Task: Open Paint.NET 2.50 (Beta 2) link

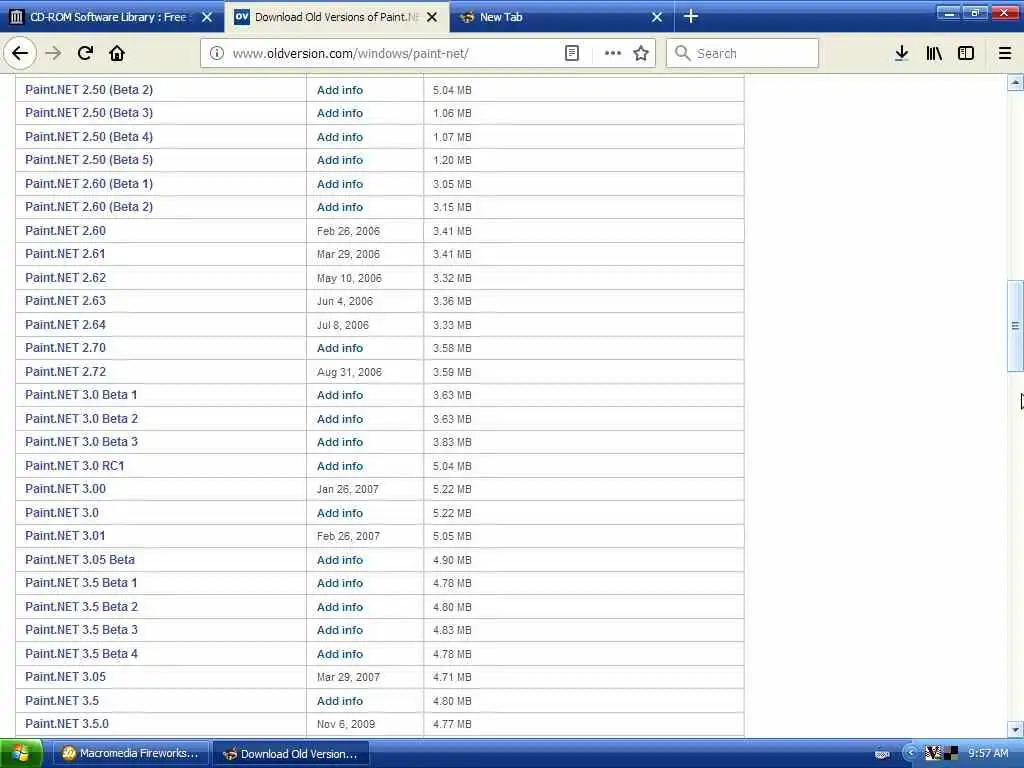Action: point(89,89)
